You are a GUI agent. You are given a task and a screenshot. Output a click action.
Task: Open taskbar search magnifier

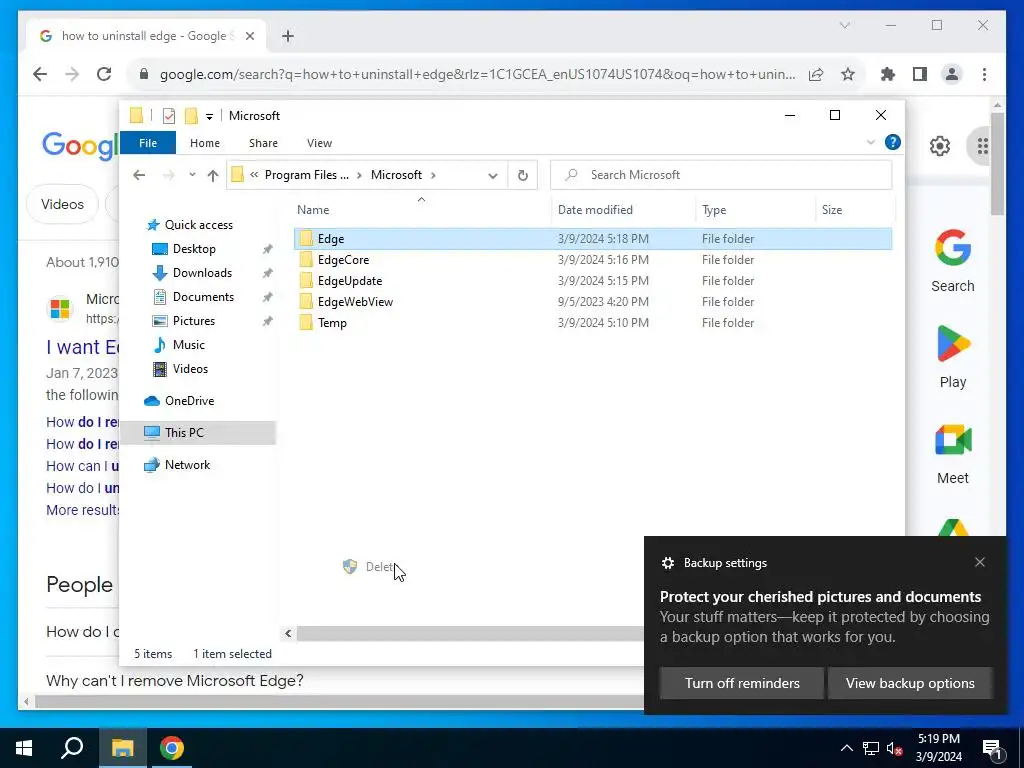pyautogui.click(x=72, y=748)
